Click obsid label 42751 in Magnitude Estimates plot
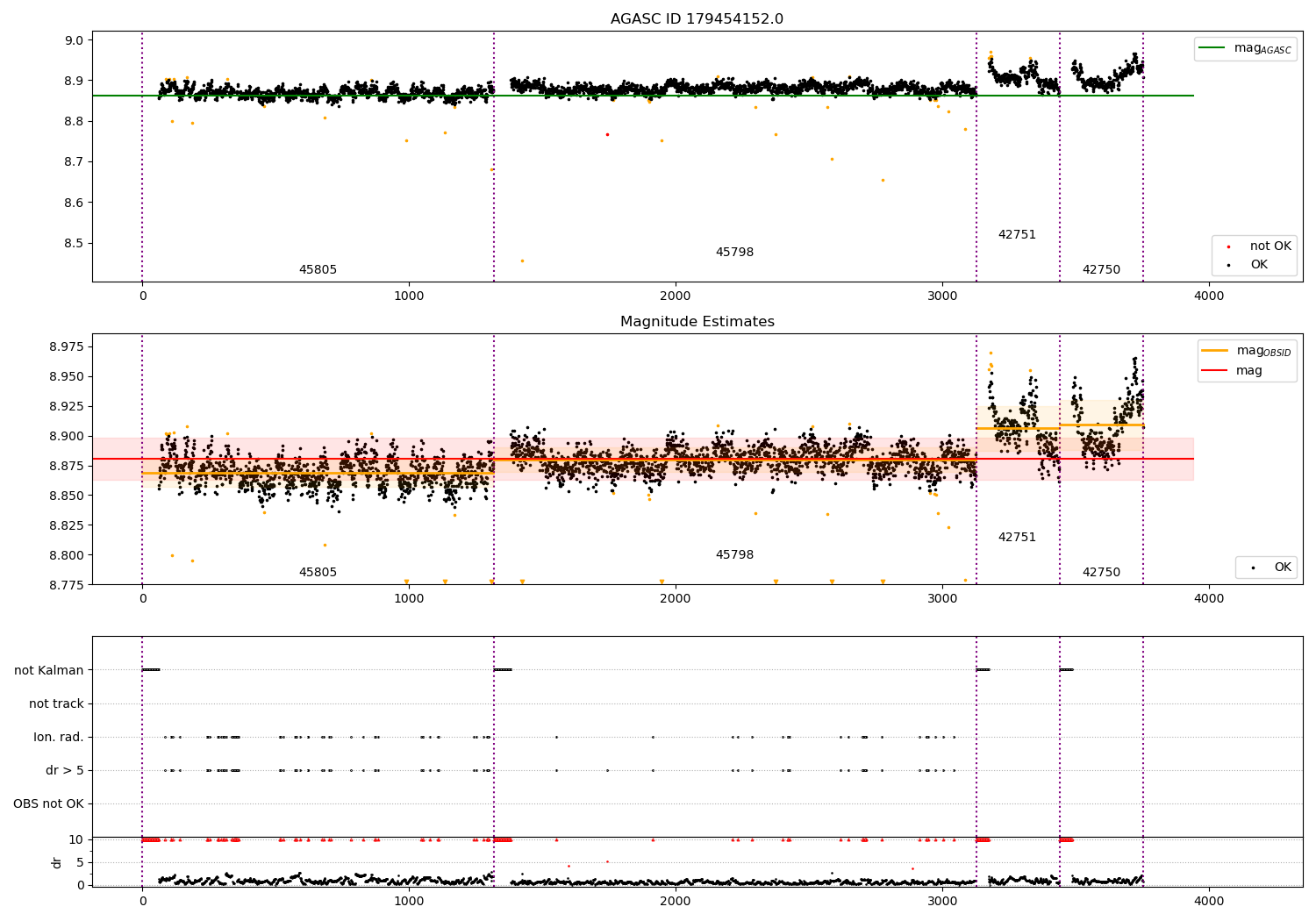 click(1017, 538)
